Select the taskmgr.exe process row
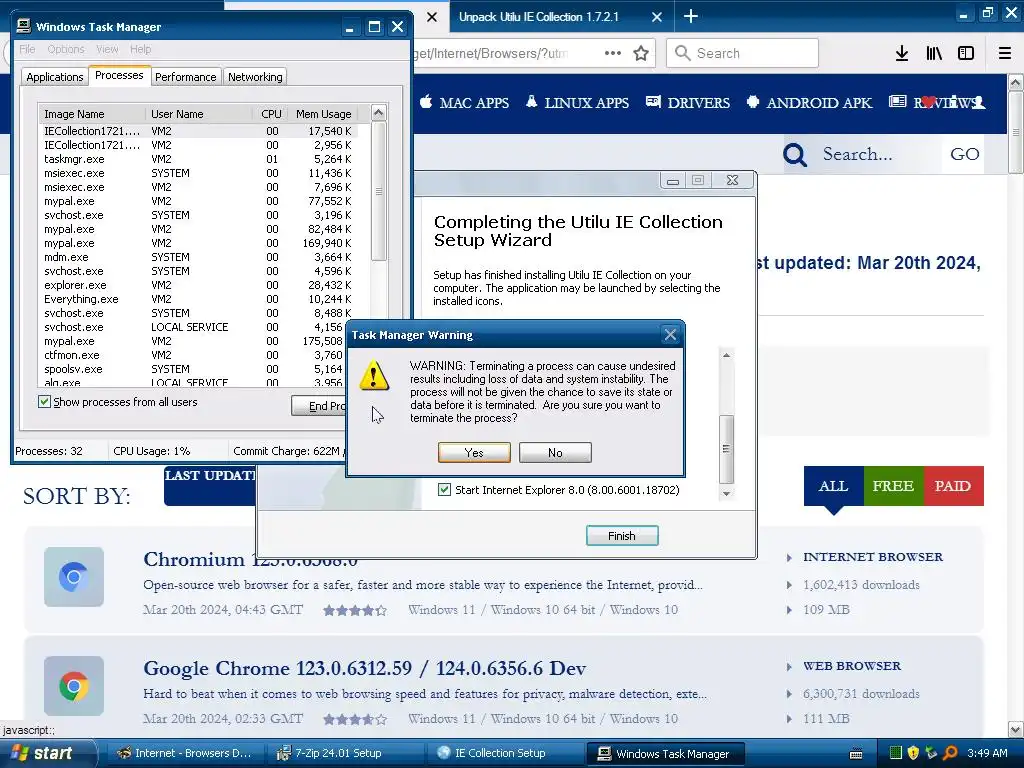 (198, 159)
